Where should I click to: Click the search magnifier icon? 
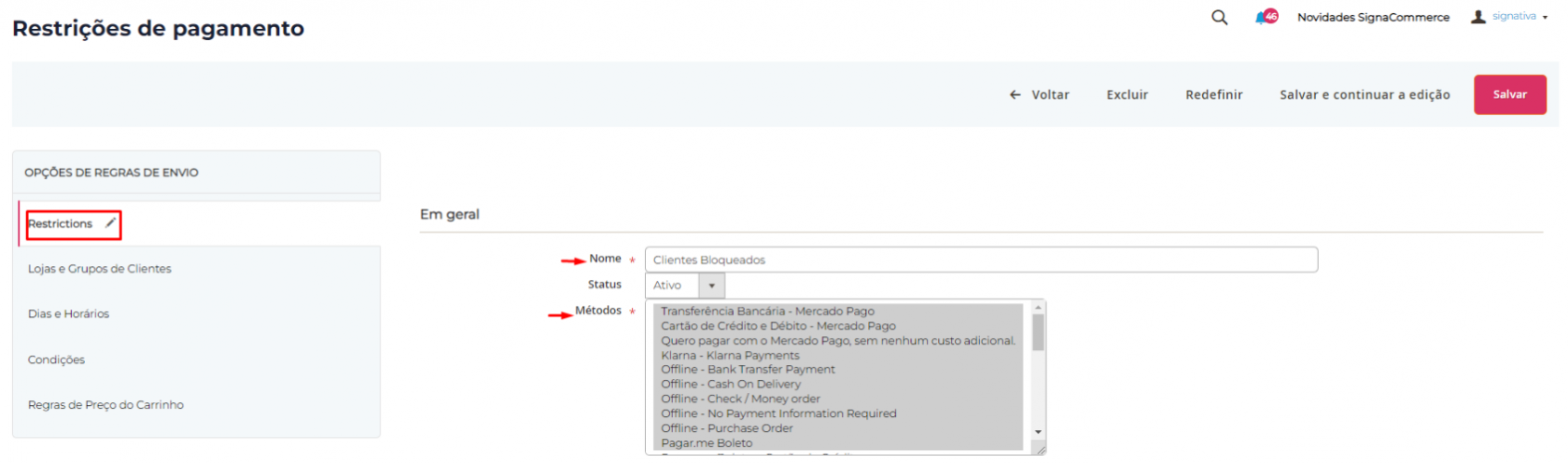1219,18
